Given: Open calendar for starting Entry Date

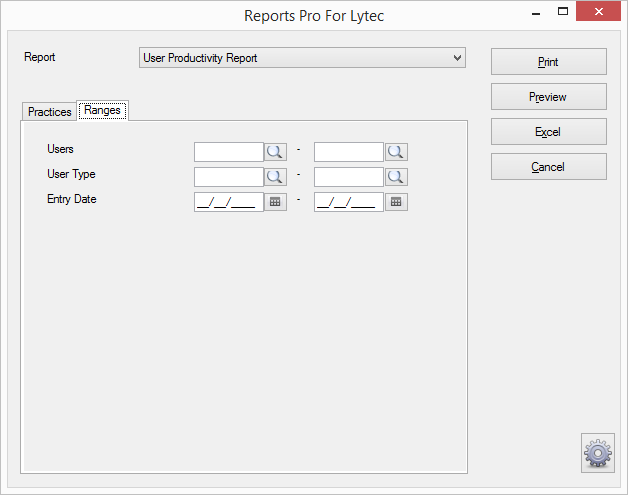Looking at the screenshot, I should 275,202.
